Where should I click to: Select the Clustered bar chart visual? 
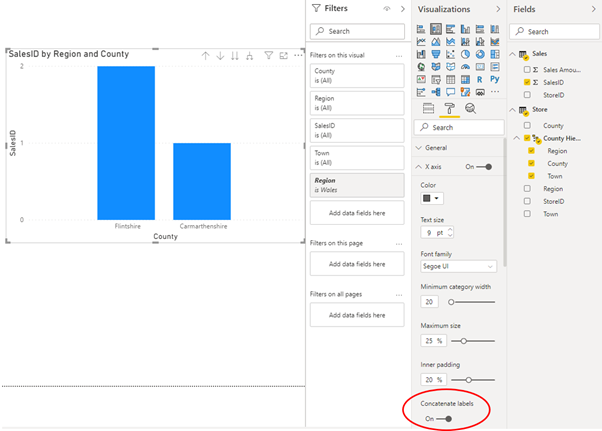point(450,29)
